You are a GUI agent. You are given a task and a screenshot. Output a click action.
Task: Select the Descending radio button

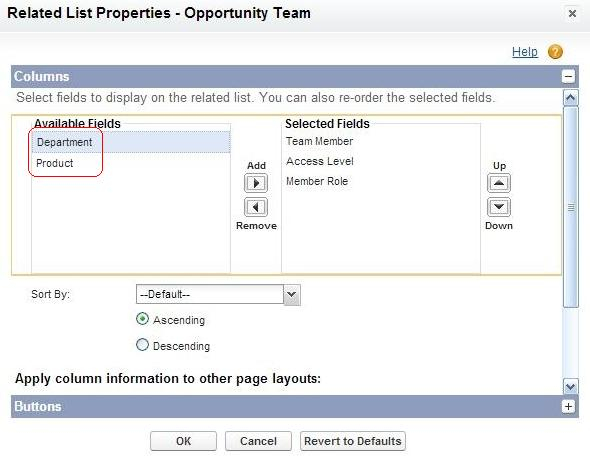pyautogui.click(x=142, y=344)
